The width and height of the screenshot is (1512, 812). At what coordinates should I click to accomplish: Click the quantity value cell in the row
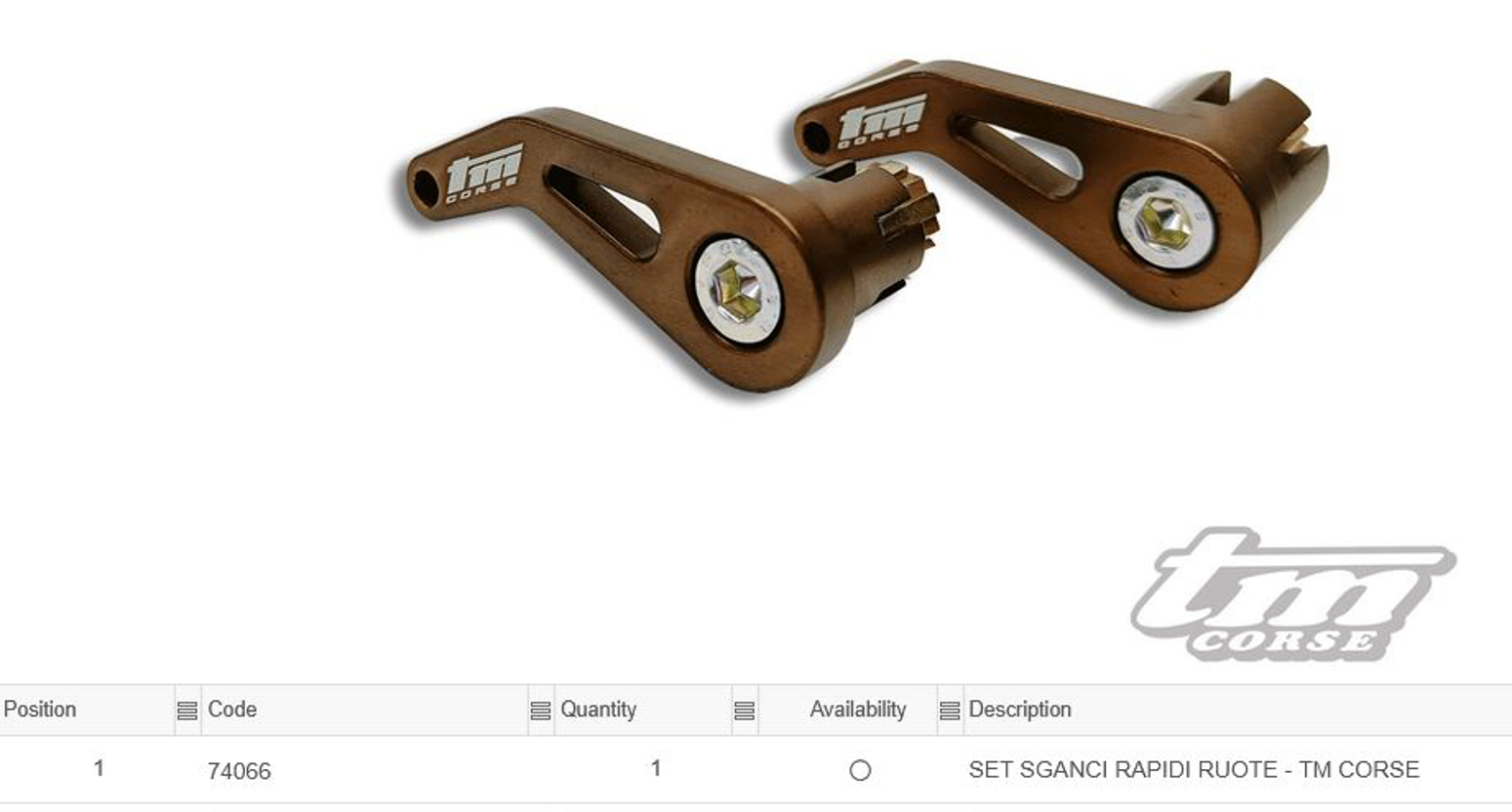[656, 769]
